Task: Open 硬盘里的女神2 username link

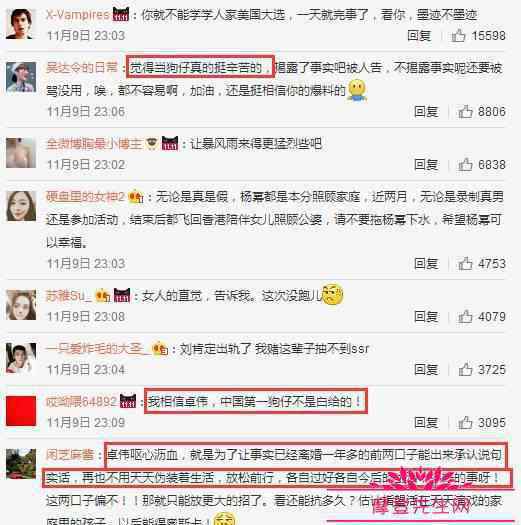Action: point(85,197)
